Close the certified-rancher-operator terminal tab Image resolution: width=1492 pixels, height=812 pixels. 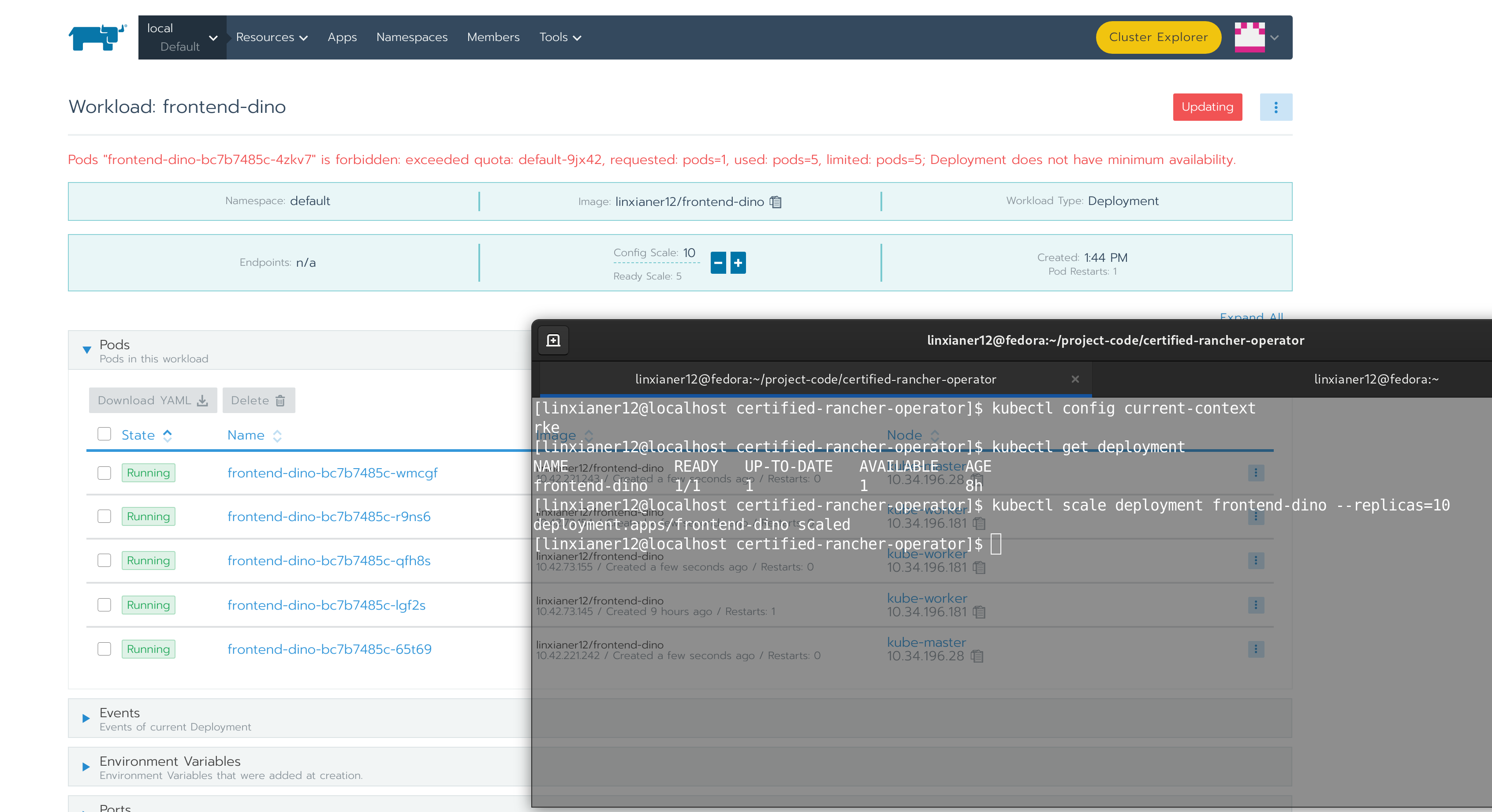[1075, 380]
